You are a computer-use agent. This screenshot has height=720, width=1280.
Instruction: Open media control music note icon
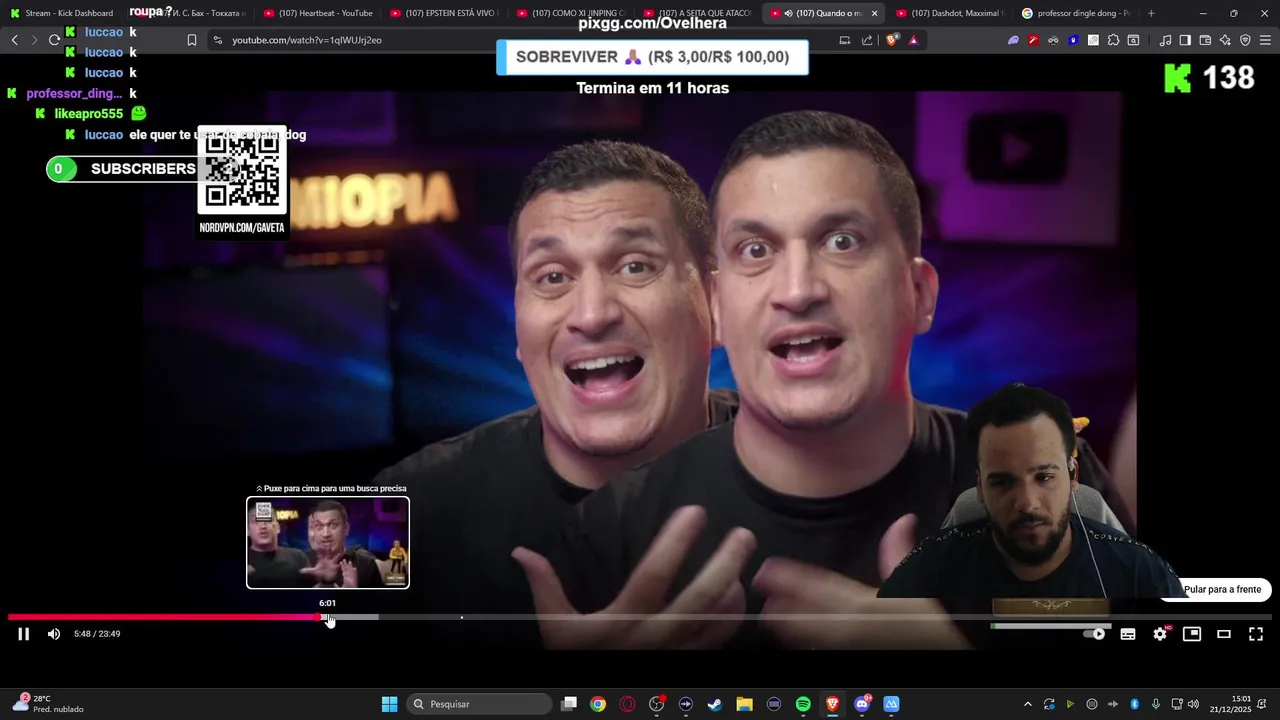(x=1165, y=40)
